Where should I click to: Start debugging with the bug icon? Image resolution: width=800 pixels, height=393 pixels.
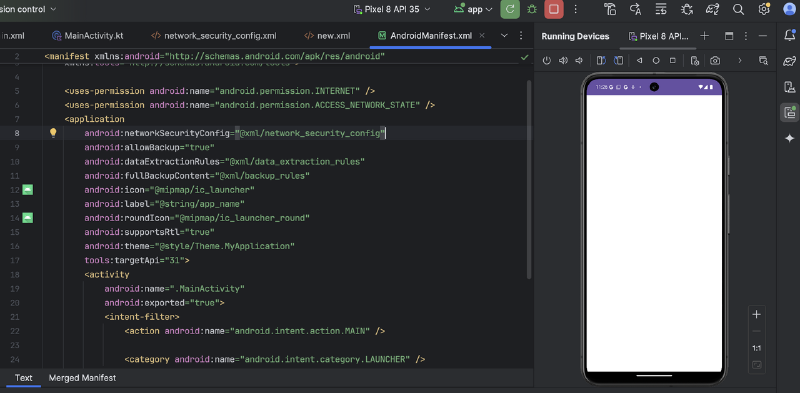[532, 9]
